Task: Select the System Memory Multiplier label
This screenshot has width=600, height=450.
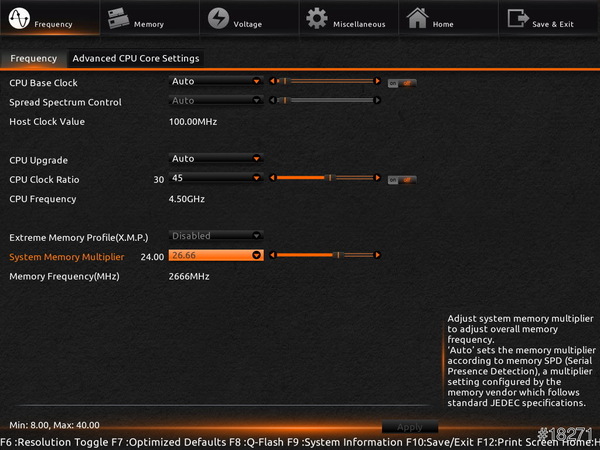Action: (67, 257)
